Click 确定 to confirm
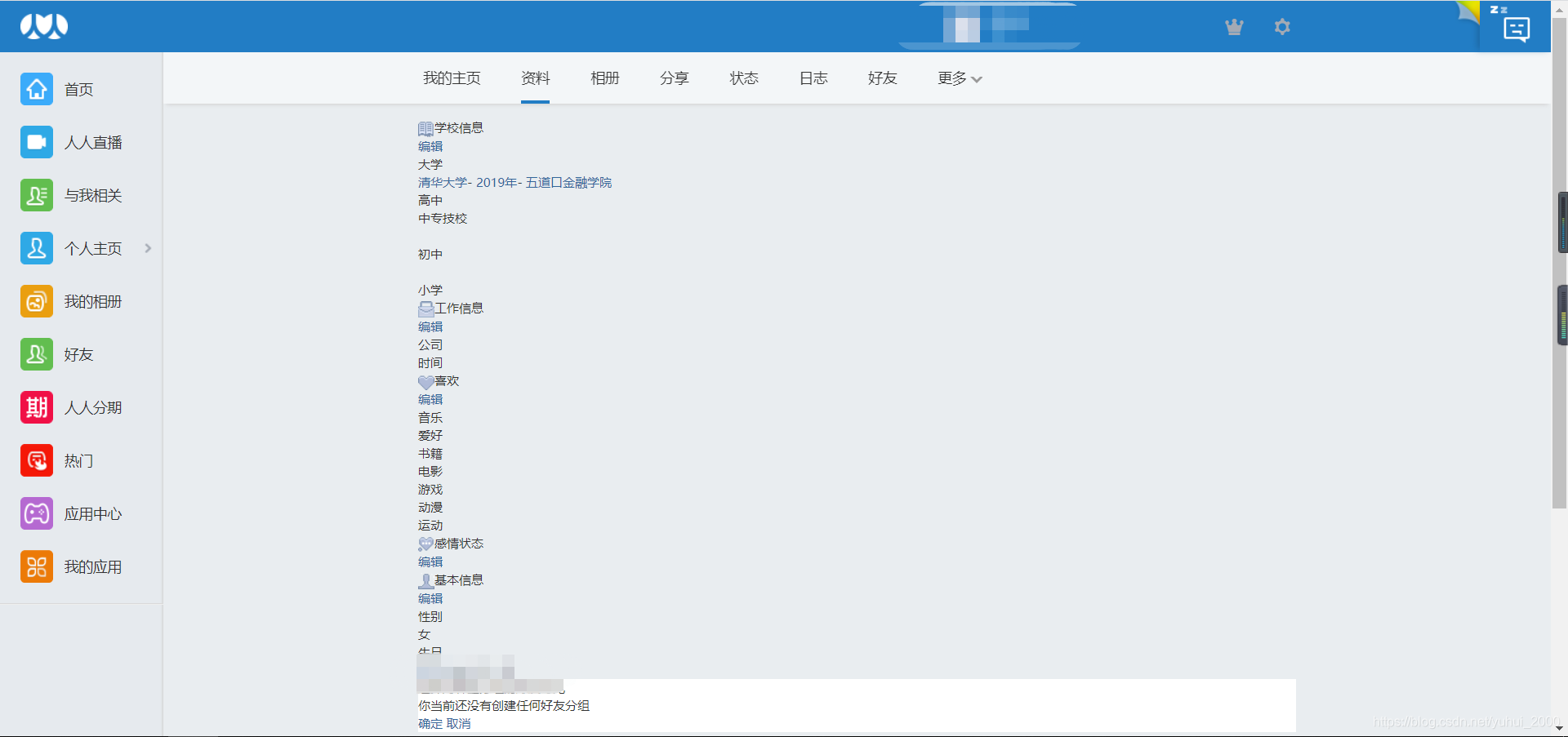This screenshot has height=737, width=1568. [430, 724]
